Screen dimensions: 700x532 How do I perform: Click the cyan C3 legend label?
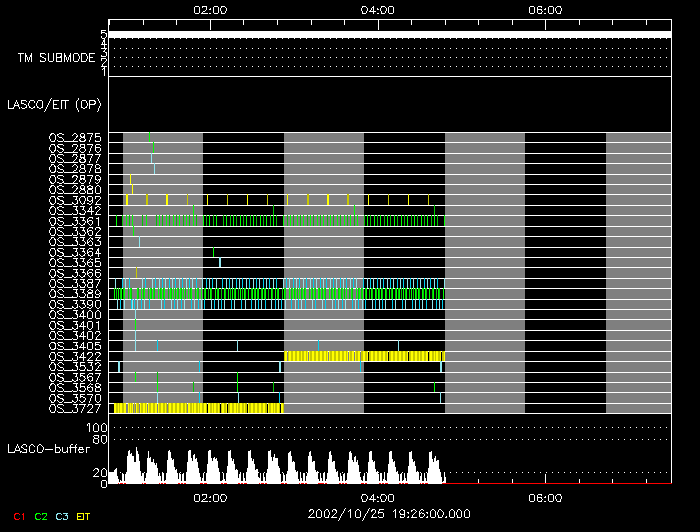pos(64,516)
